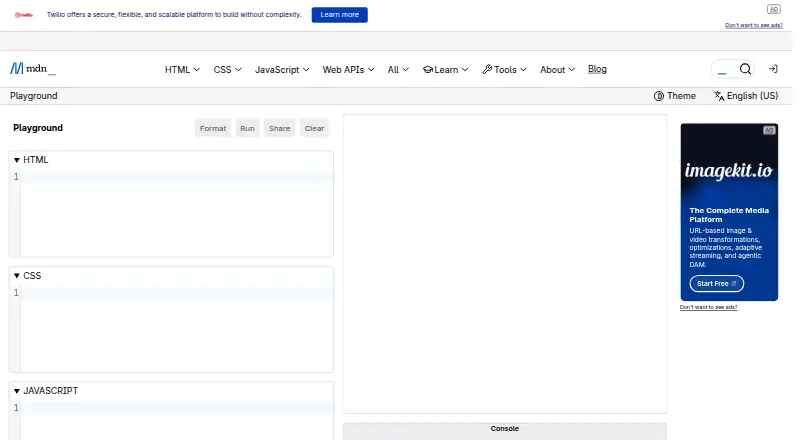Click the Format button

coord(213,129)
